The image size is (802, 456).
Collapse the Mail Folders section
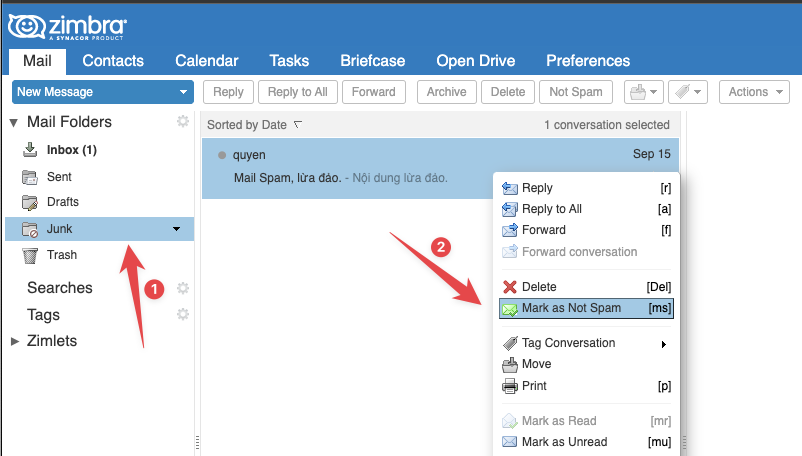pos(14,123)
